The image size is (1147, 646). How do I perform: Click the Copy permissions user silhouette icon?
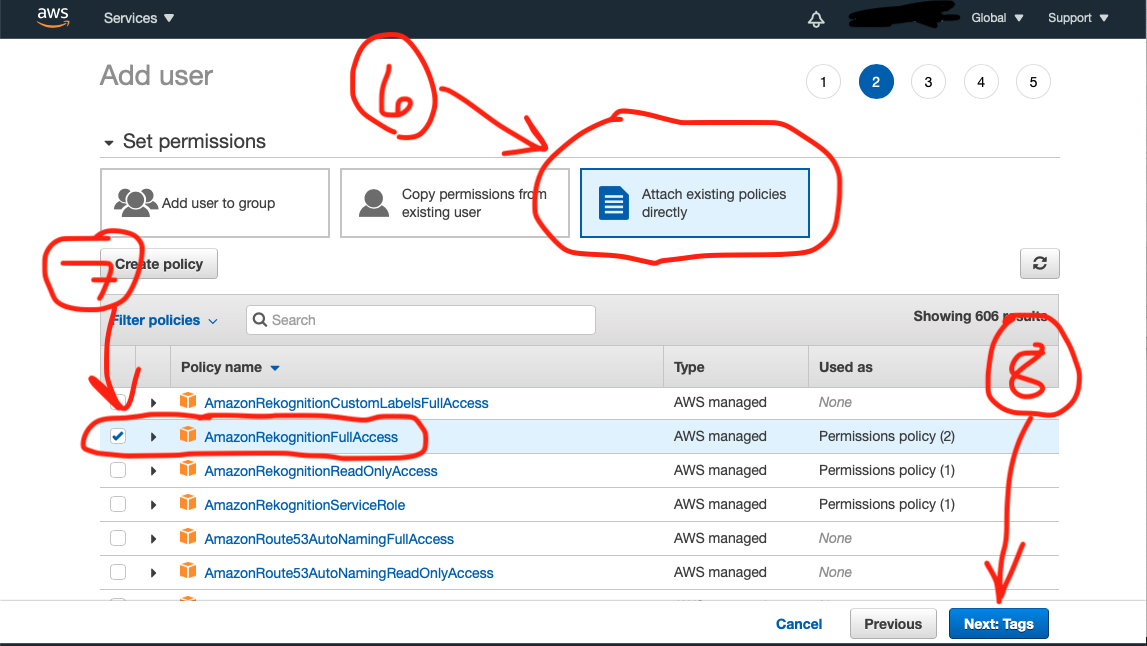(374, 203)
